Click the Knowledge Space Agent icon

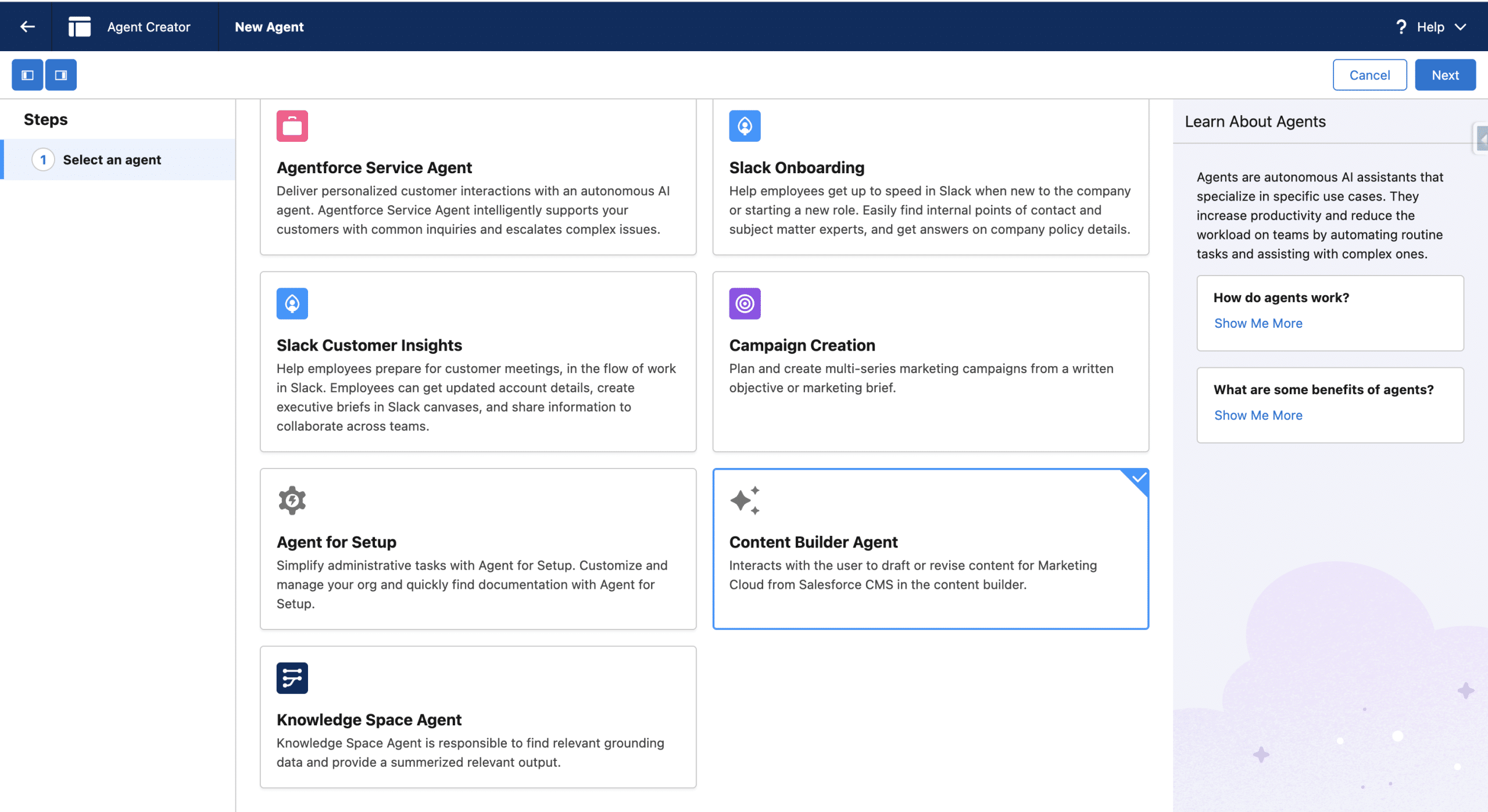pos(292,678)
